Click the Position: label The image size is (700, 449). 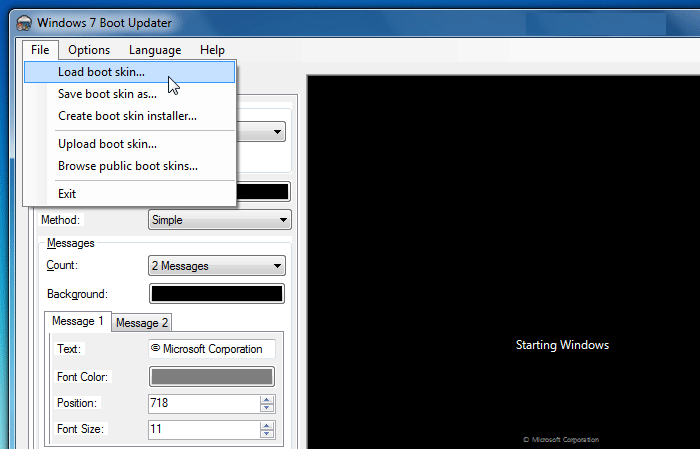(77, 403)
